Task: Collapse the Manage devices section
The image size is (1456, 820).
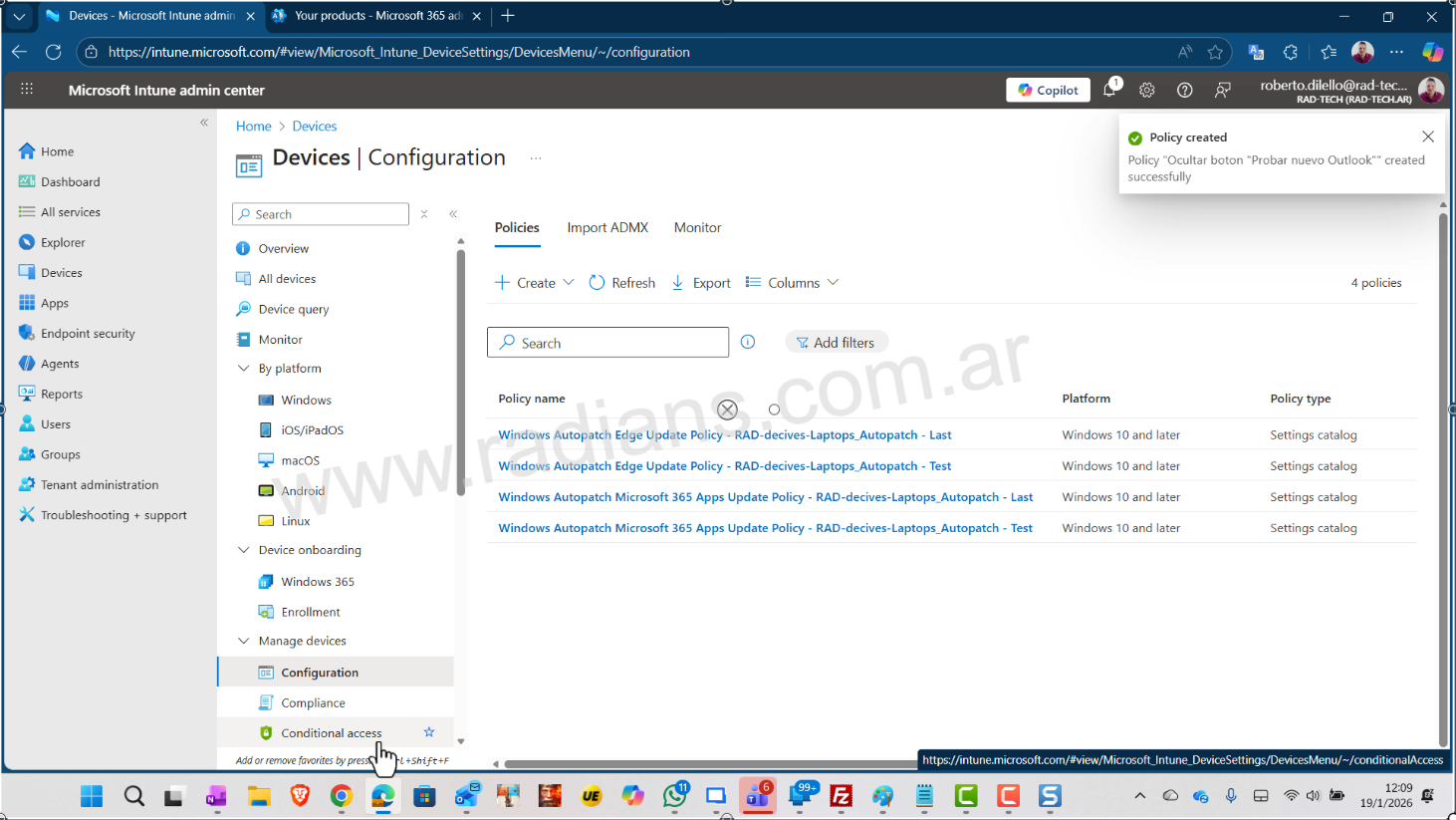Action: tap(244, 641)
